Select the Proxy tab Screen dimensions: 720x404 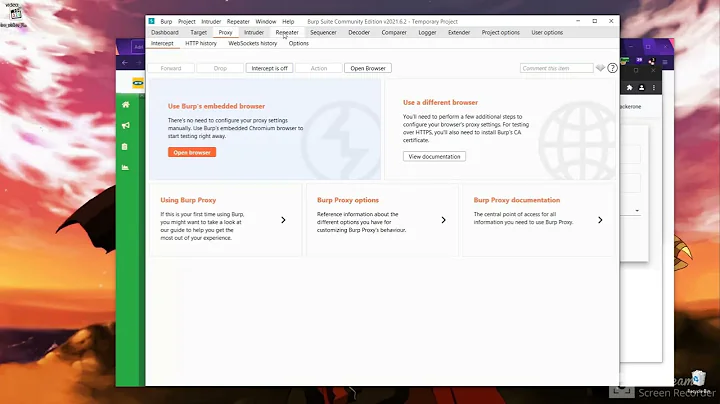coord(225,33)
